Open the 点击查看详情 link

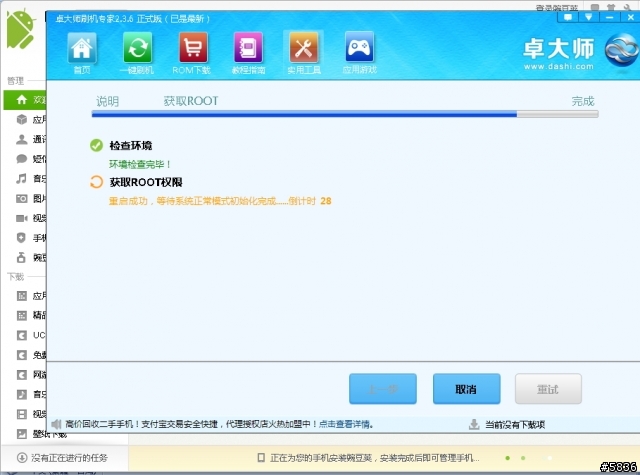tap(344, 424)
